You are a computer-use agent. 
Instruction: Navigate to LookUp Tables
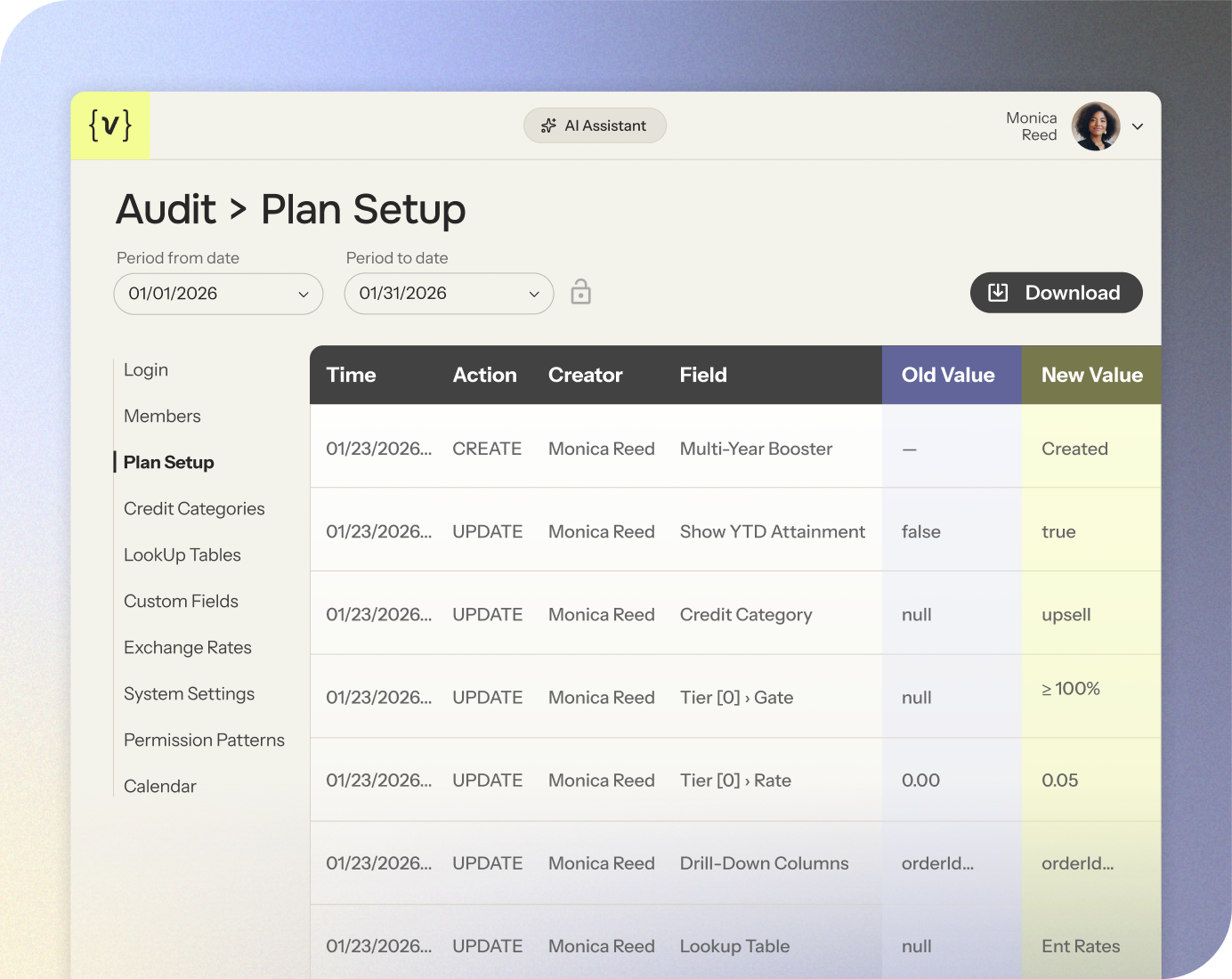[182, 555]
